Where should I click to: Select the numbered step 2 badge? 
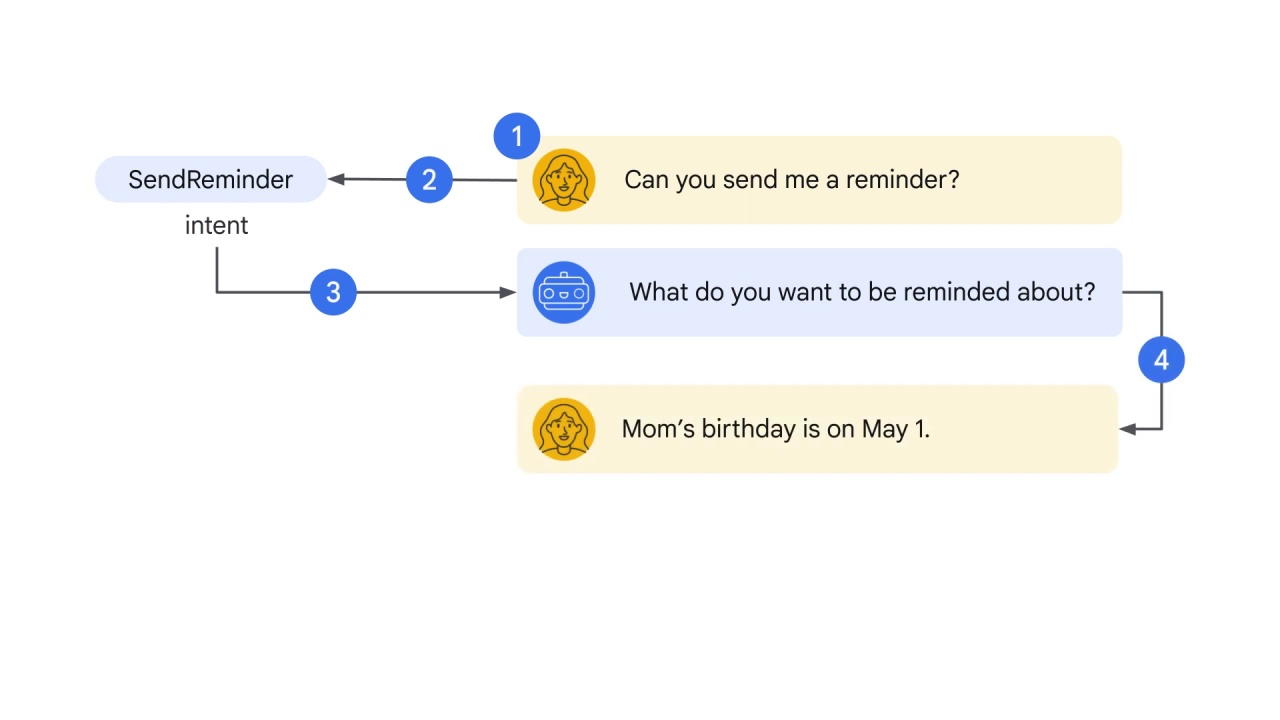(429, 180)
